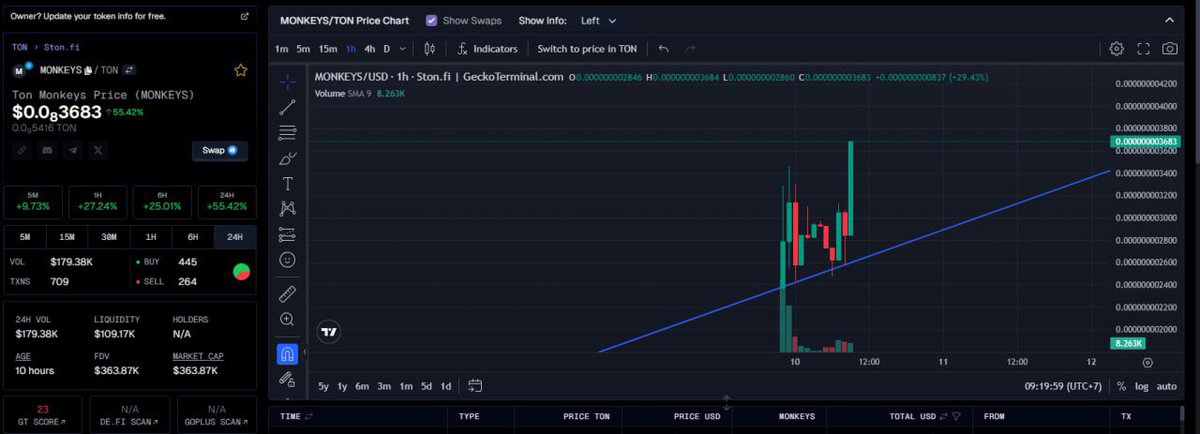Swap the MONKEYS/TON pair order icon
Screen dimensions: 1200x434
point(129,70)
